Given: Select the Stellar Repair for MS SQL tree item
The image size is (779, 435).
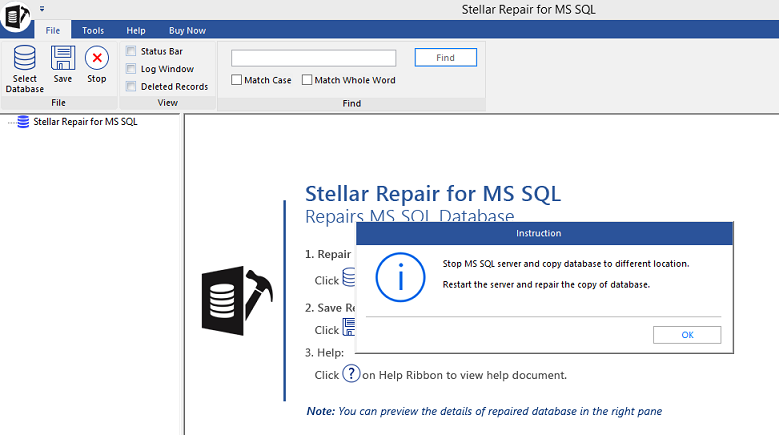Looking at the screenshot, I should (x=85, y=122).
